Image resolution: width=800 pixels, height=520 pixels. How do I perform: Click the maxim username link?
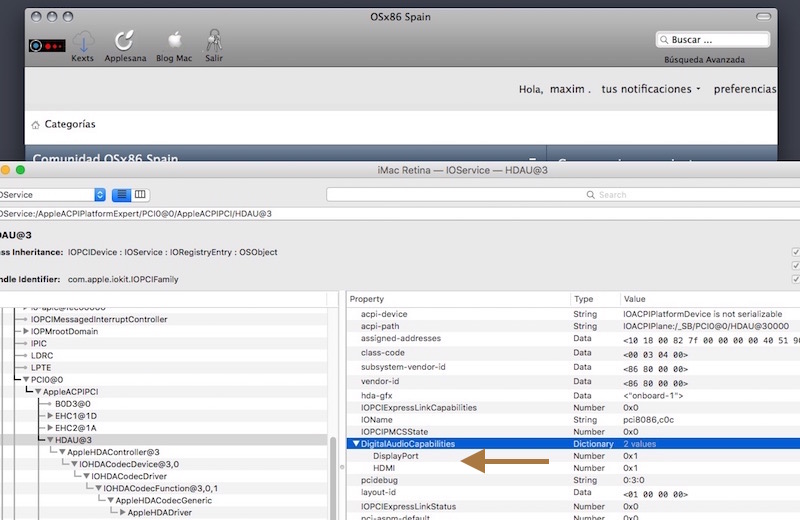coord(567,89)
